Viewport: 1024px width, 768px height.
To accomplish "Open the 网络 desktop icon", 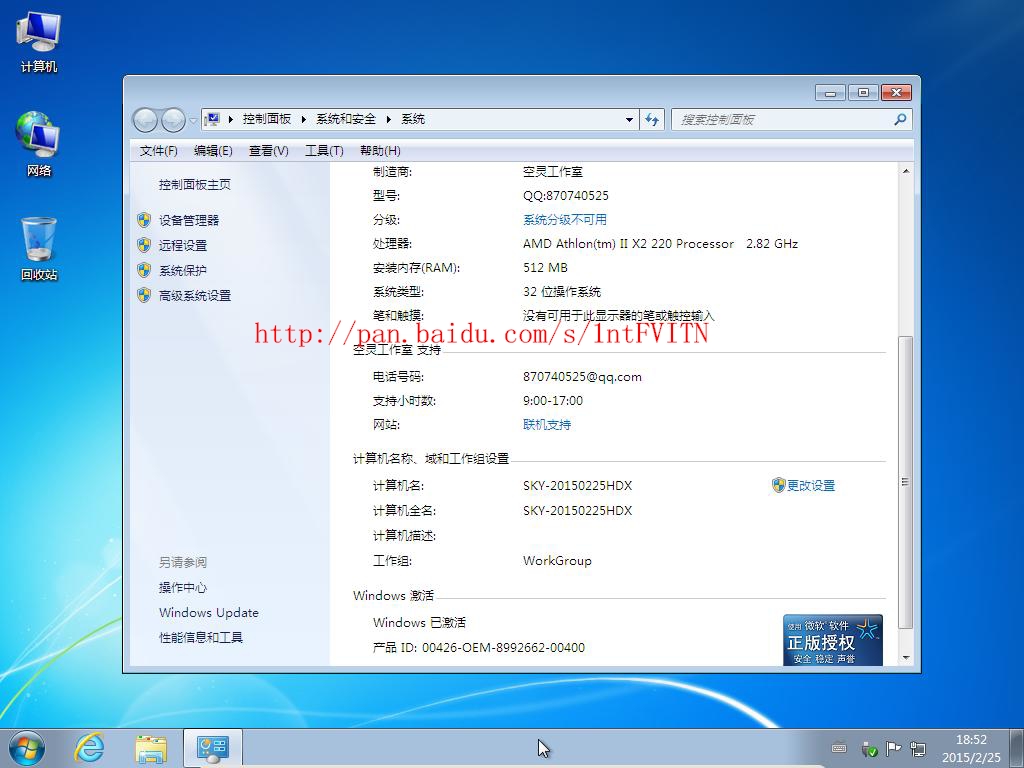I will 39,145.
